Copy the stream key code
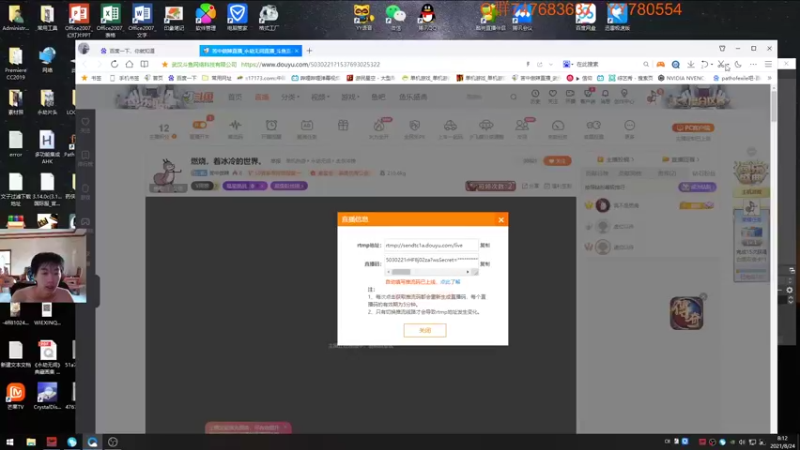 point(485,264)
